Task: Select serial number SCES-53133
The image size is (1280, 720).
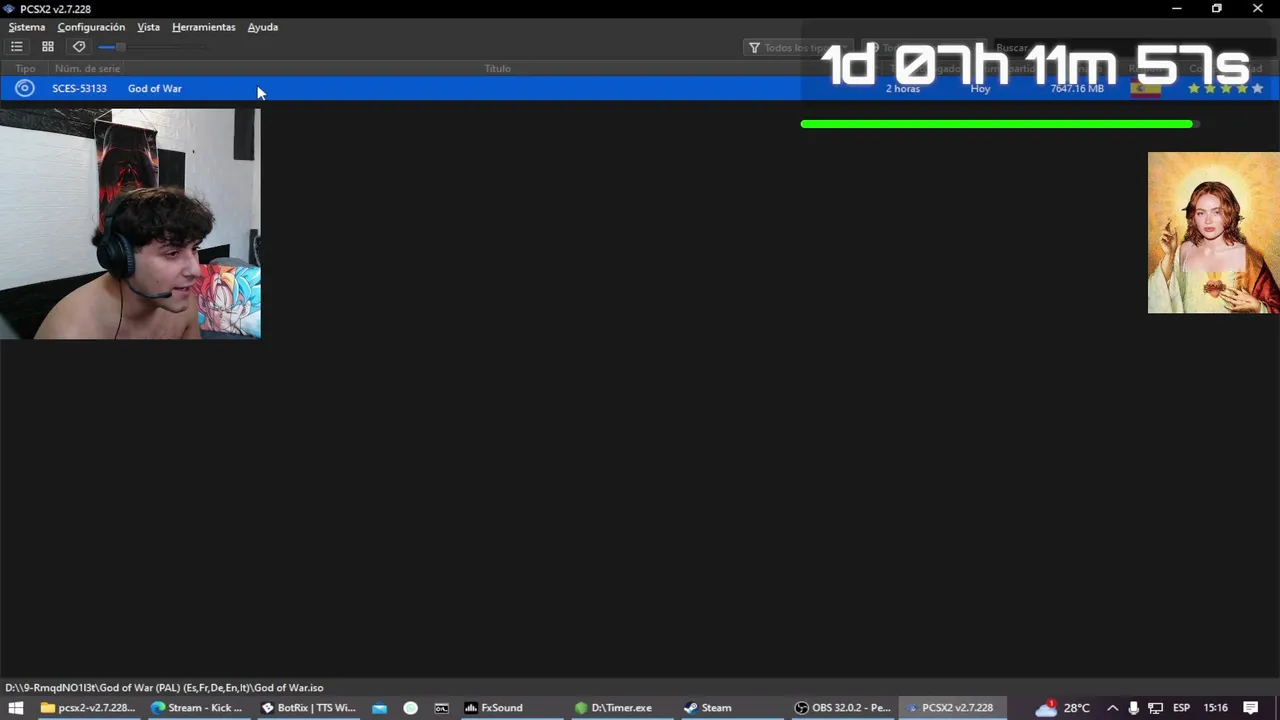Action: (79, 89)
